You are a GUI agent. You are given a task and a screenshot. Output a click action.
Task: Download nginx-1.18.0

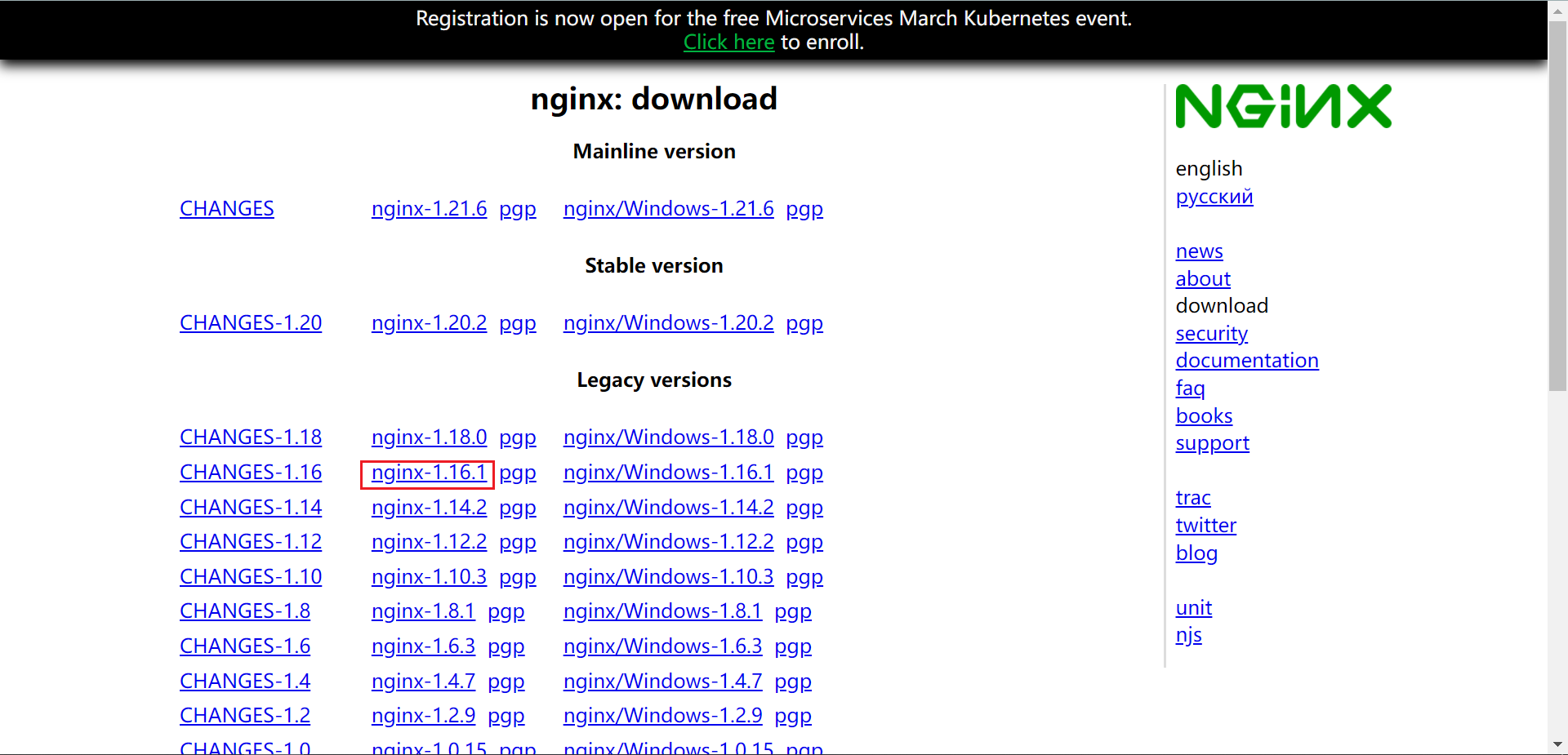coord(429,437)
